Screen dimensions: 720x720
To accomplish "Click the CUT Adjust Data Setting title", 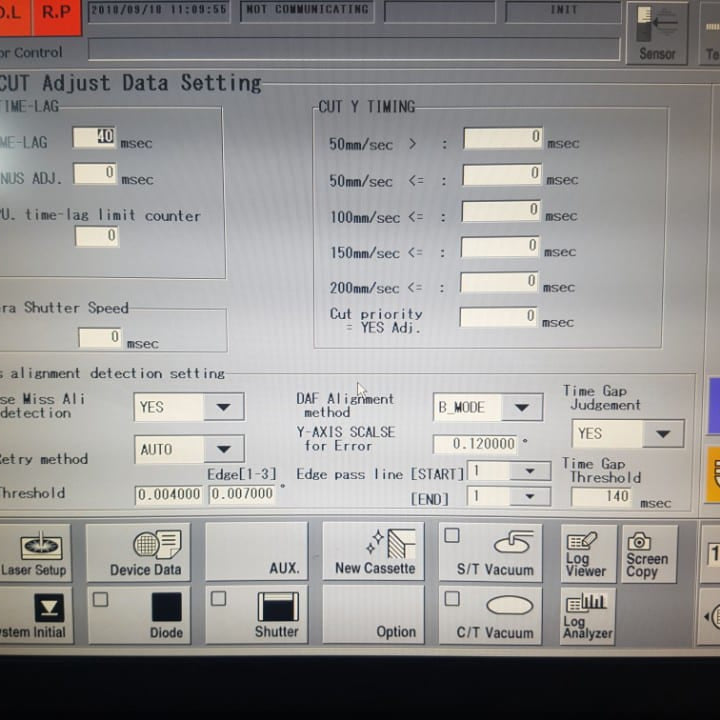I will point(131,83).
